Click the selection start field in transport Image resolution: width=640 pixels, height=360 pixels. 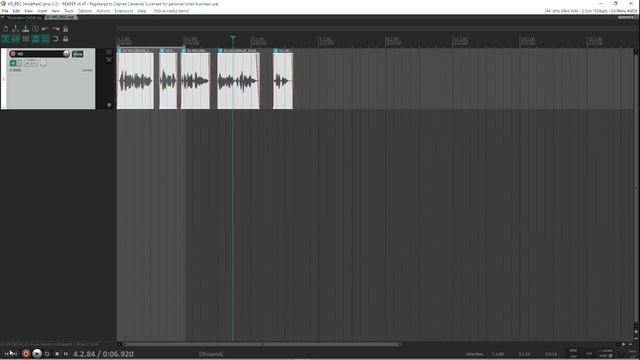point(498,354)
